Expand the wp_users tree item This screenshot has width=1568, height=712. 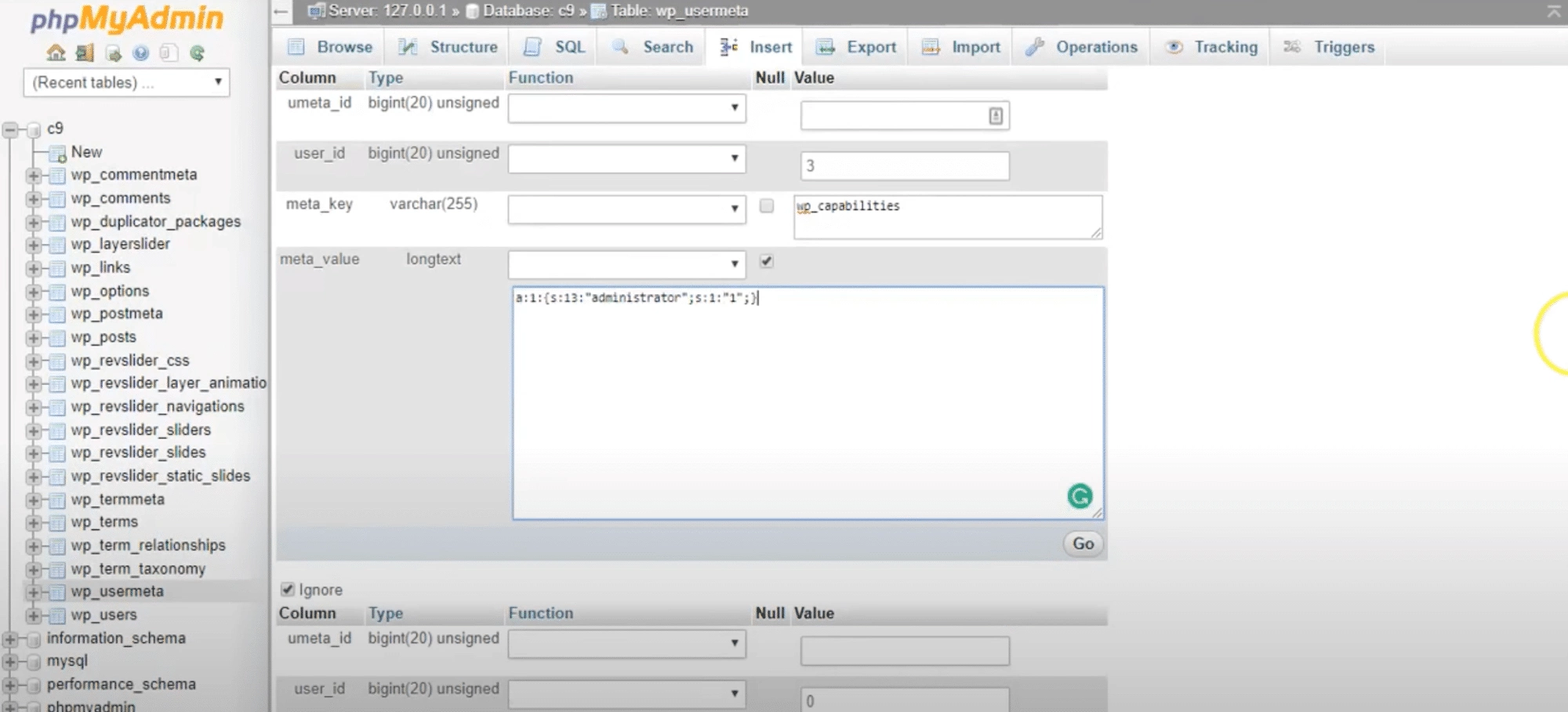click(x=32, y=615)
